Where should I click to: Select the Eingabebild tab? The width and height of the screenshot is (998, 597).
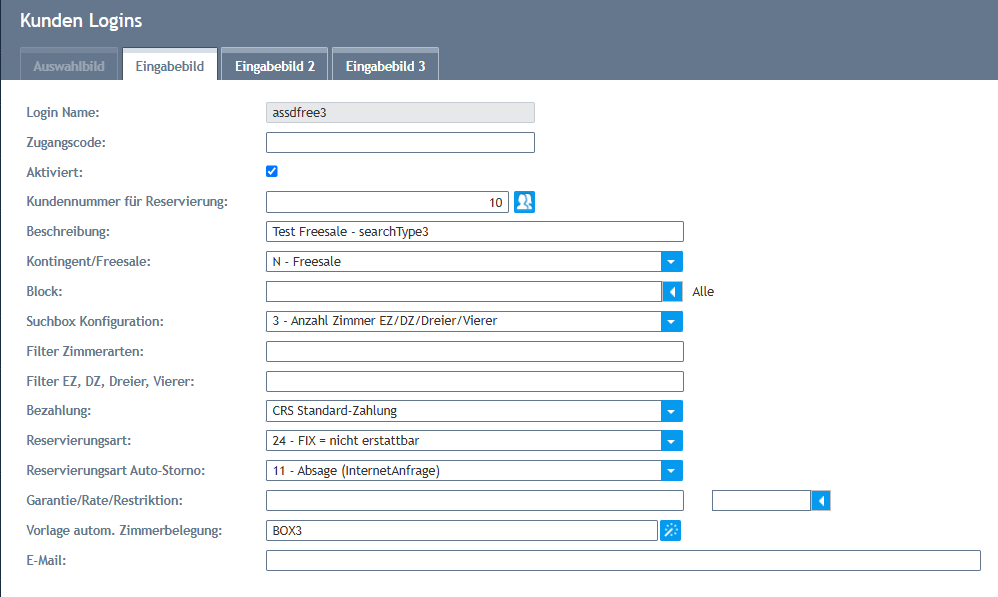(x=170, y=66)
